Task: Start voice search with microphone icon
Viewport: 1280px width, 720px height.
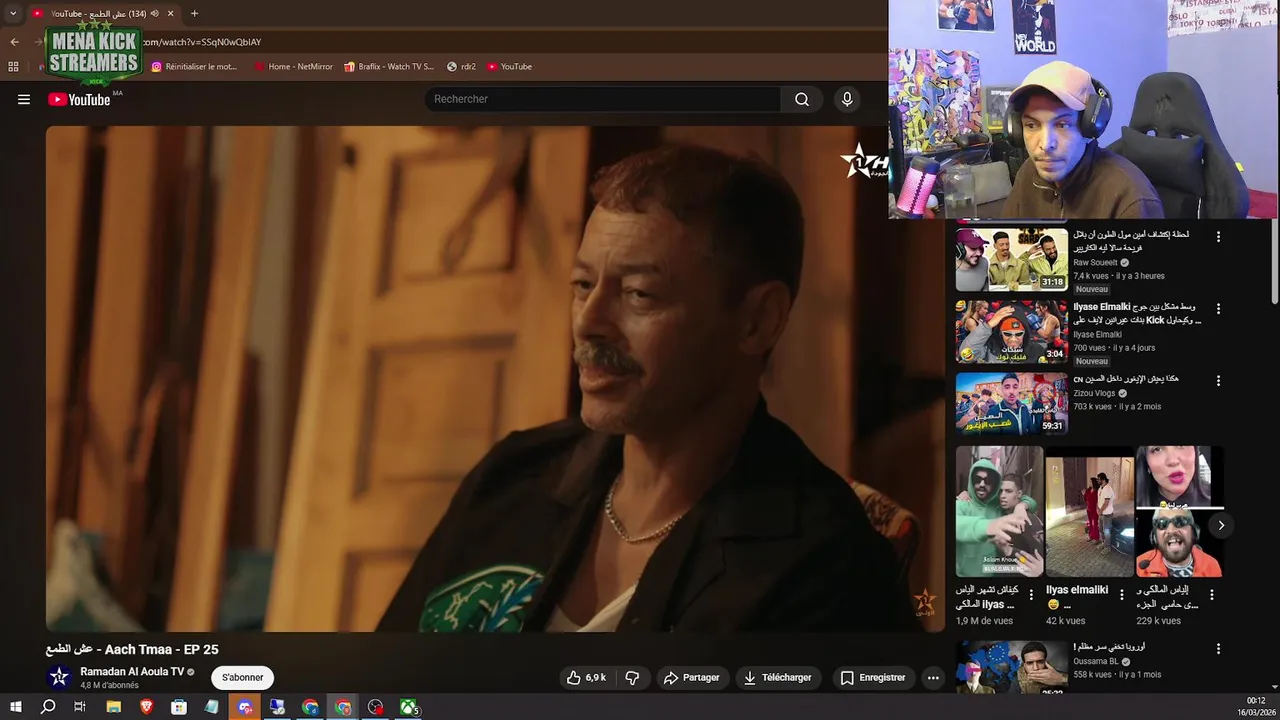Action: [x=847, y=99]
